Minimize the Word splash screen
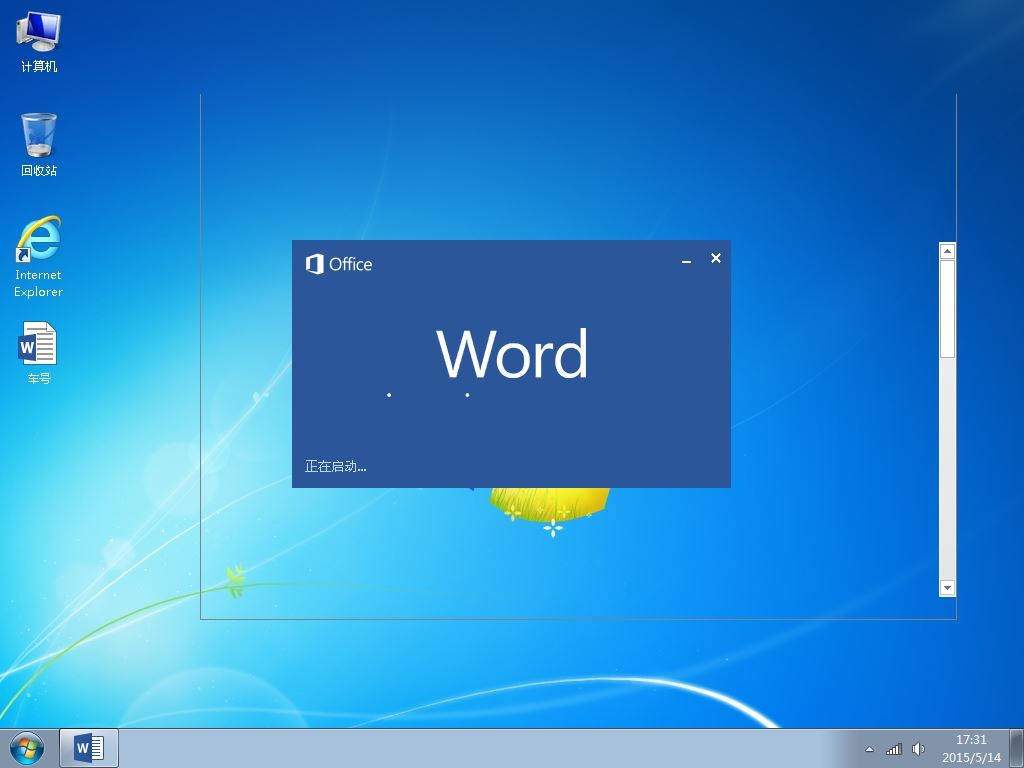The width and height of the screenshot is (1024, 768). coord(686,259)
